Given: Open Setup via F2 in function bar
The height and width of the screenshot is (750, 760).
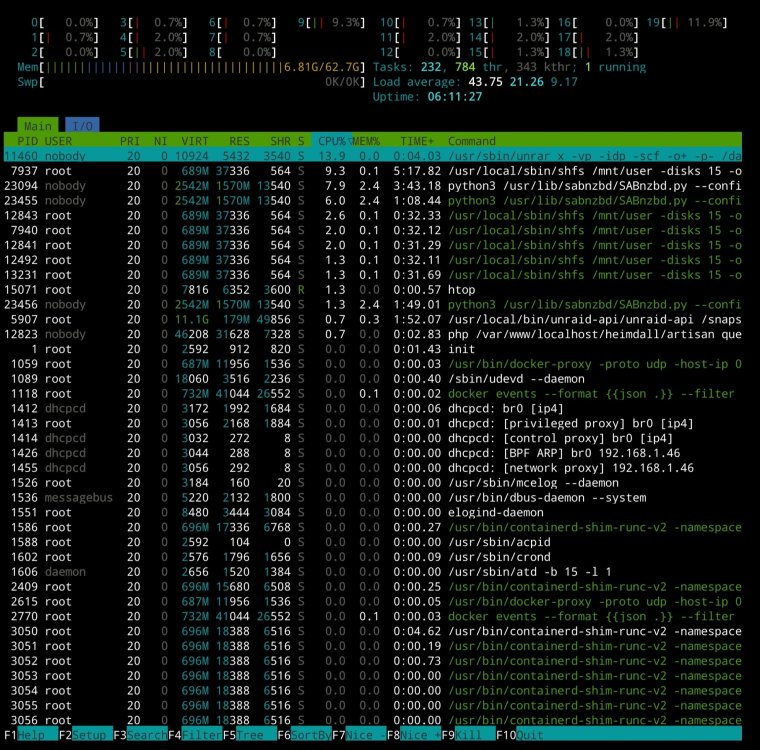Looking at the screenshot, I should tap(86, 735).
